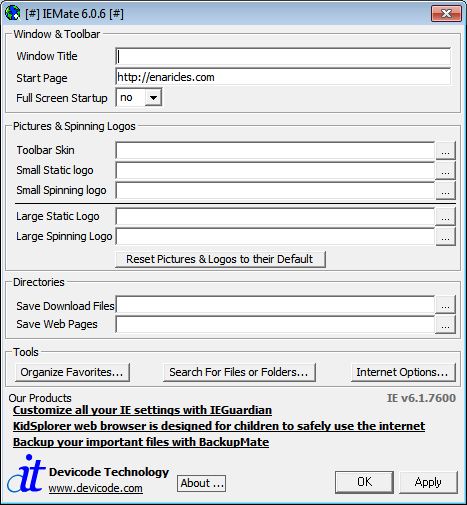Click the Large Static Logo text field
This screenshot has width=467, height=505.
pyautogui.click(x=275, y=216)
